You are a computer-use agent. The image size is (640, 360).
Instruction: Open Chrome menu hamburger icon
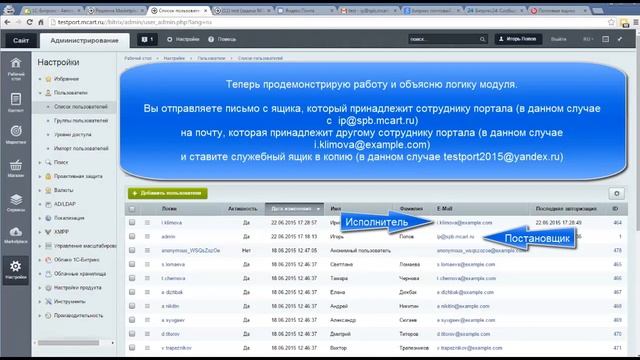636,22
